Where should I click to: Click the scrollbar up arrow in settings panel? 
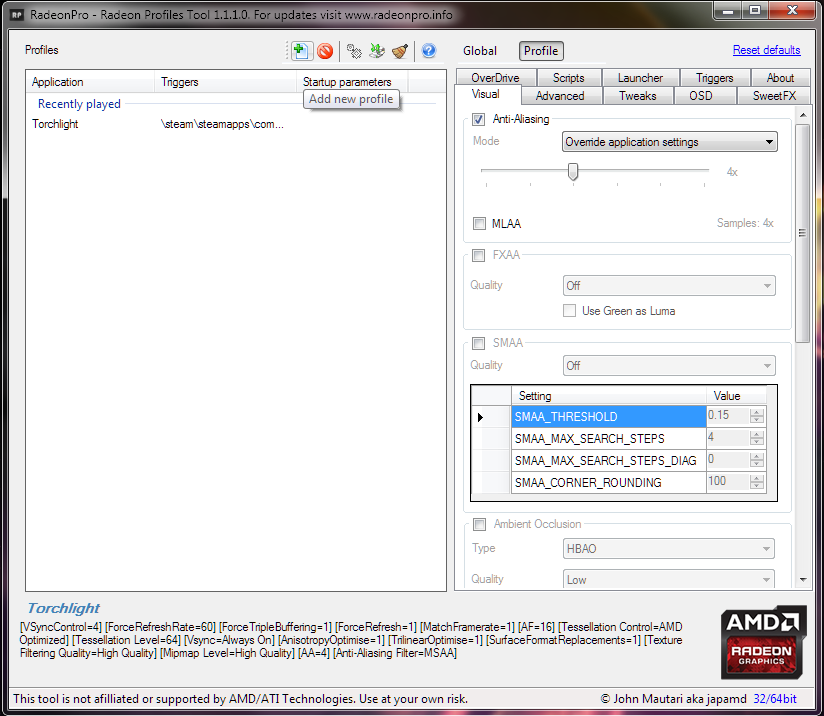point(802,115)
